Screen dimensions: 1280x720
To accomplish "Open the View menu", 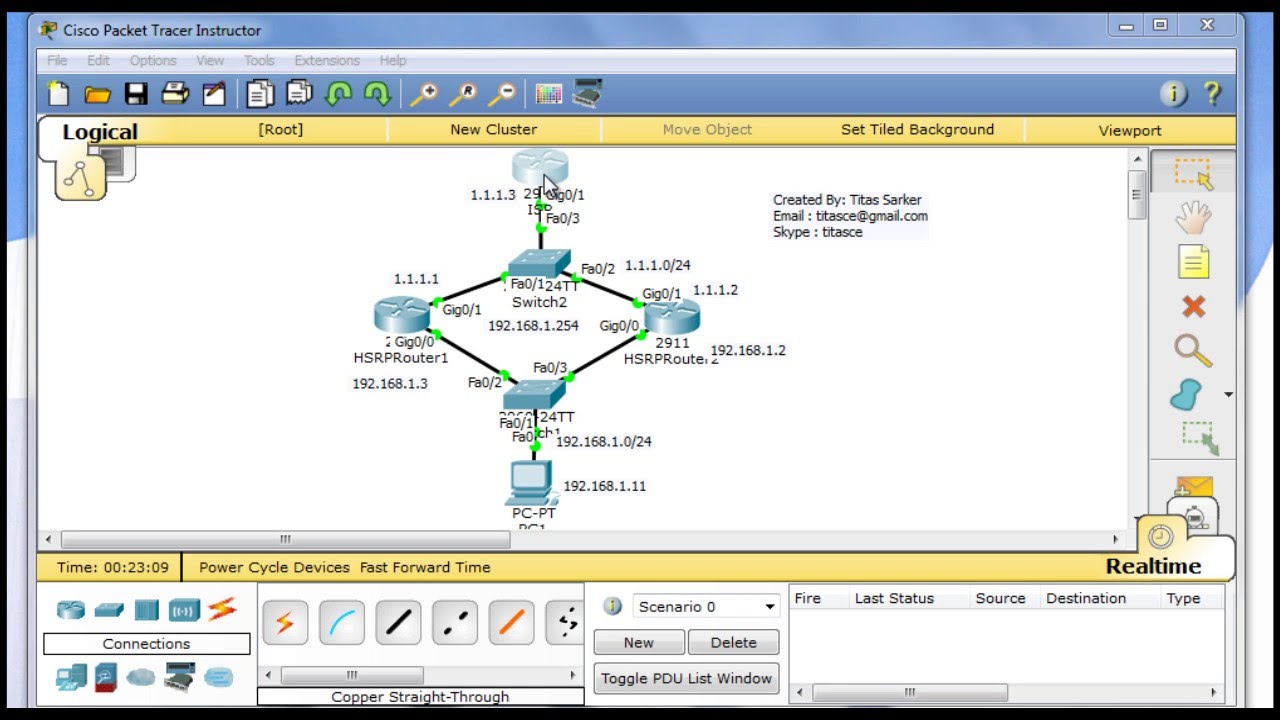I will [x=210, y=60].
